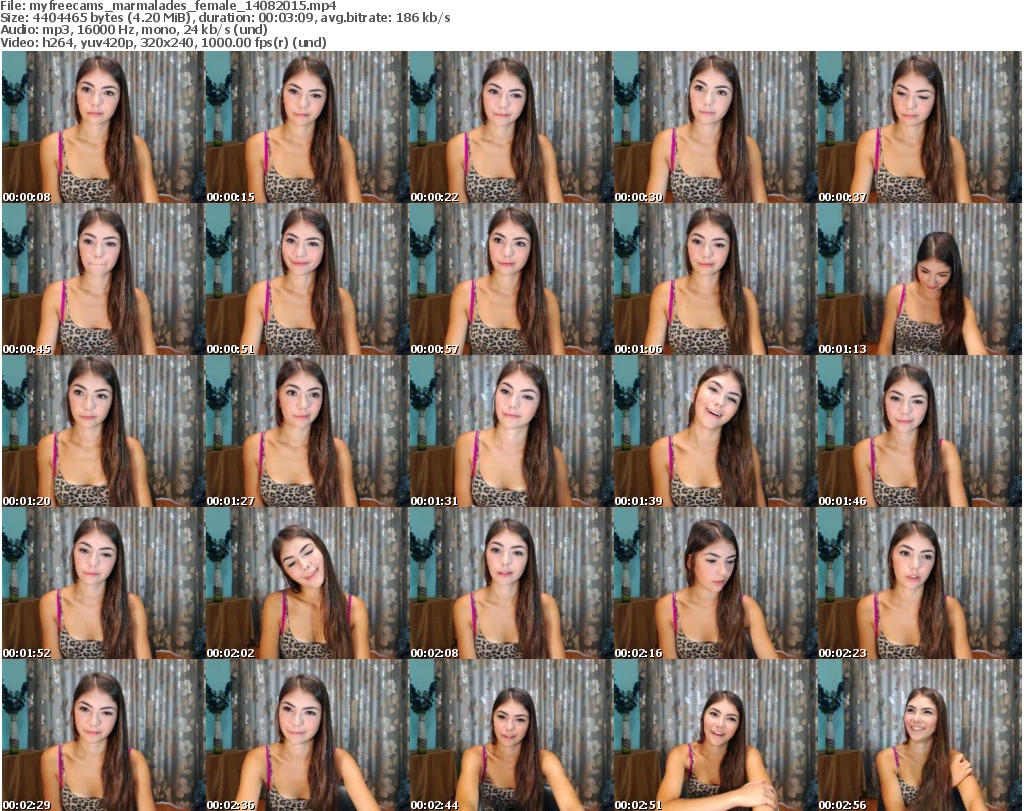Pick the 00:01:27 frame

pos(307,431)
